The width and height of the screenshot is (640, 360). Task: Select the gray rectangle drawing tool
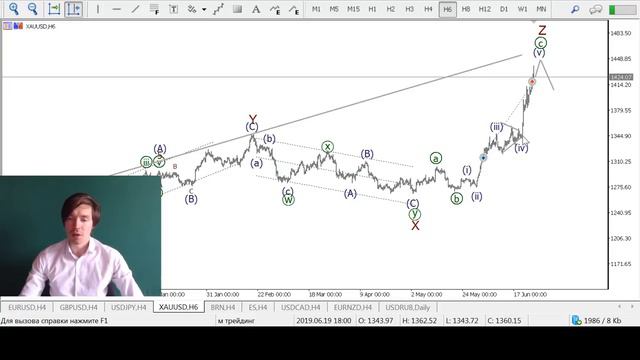(x=237, y=9)
